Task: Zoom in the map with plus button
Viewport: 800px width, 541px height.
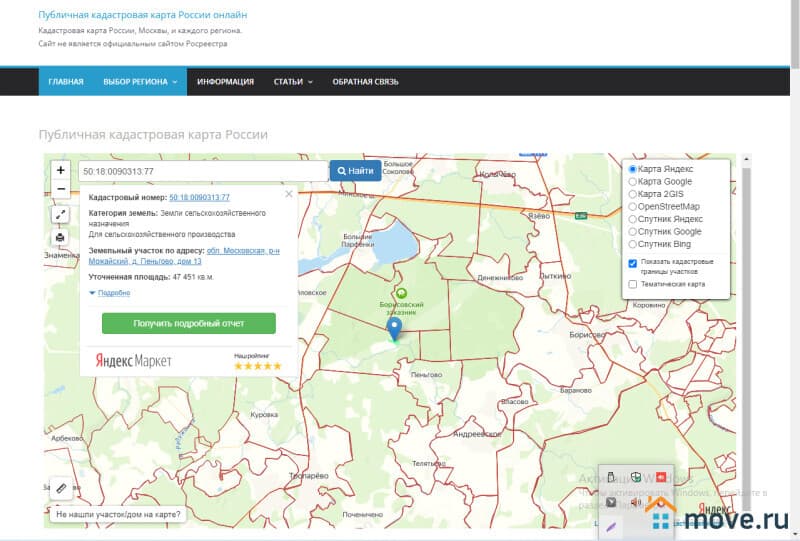Action: 61,171
